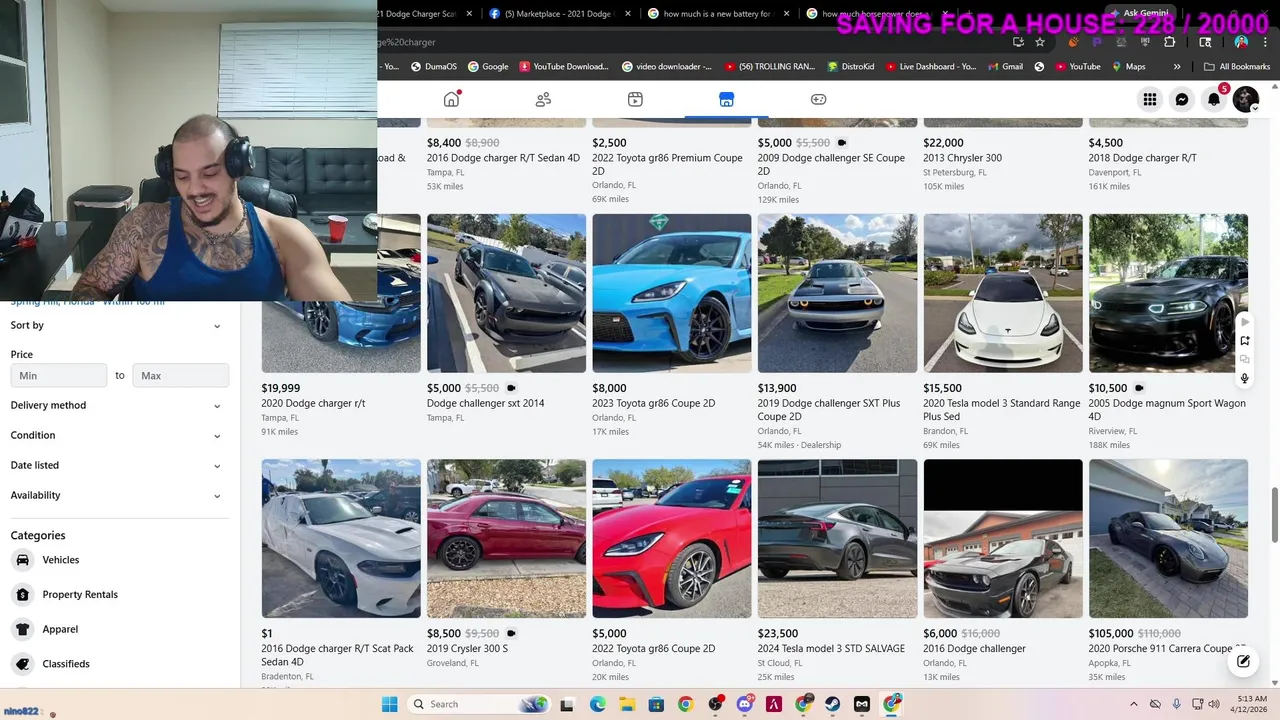Open 2016 Dodge charger R/T Scat Pack listing title

[337, 655]
